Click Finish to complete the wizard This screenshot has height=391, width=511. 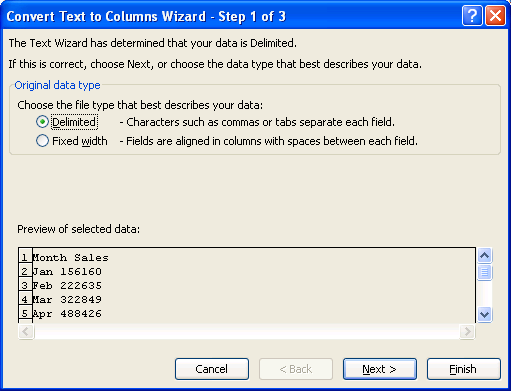point(464,369)
